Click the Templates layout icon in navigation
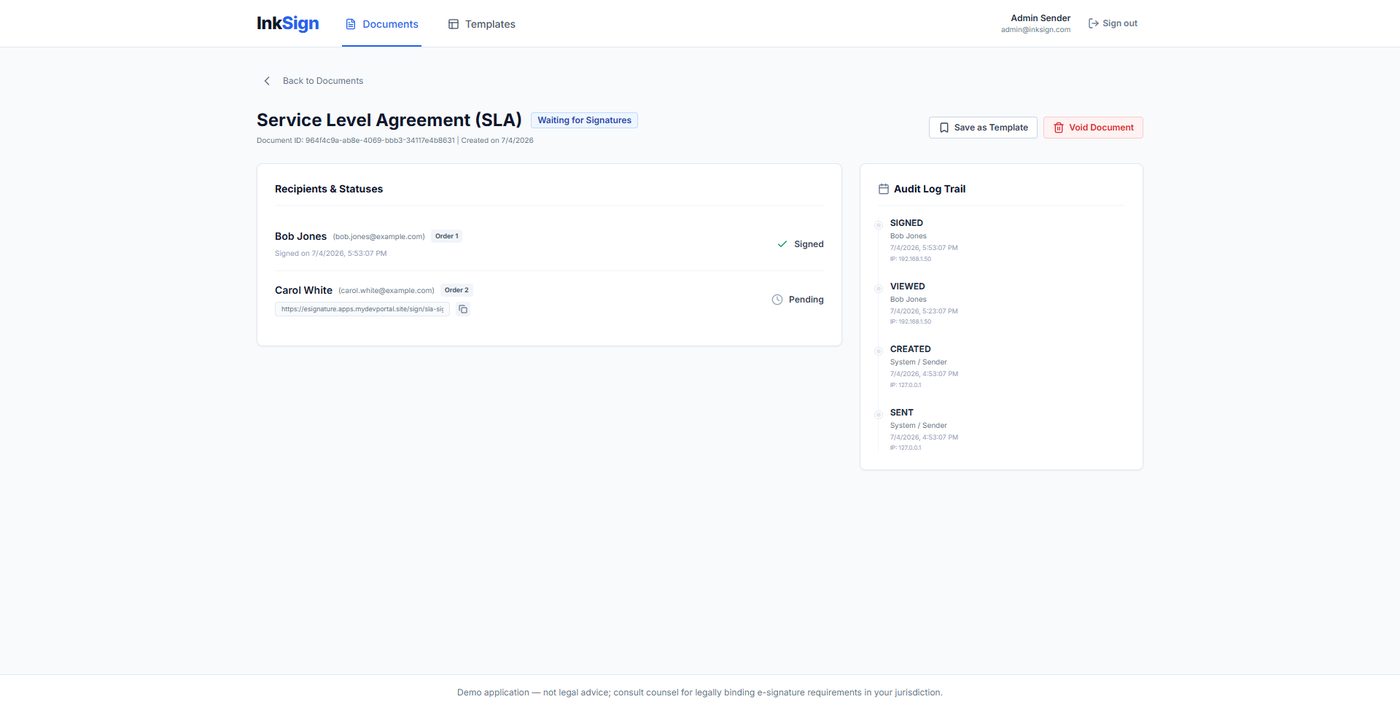The width and height of the screenshot is (1400, 710). [x=453, y=24]
